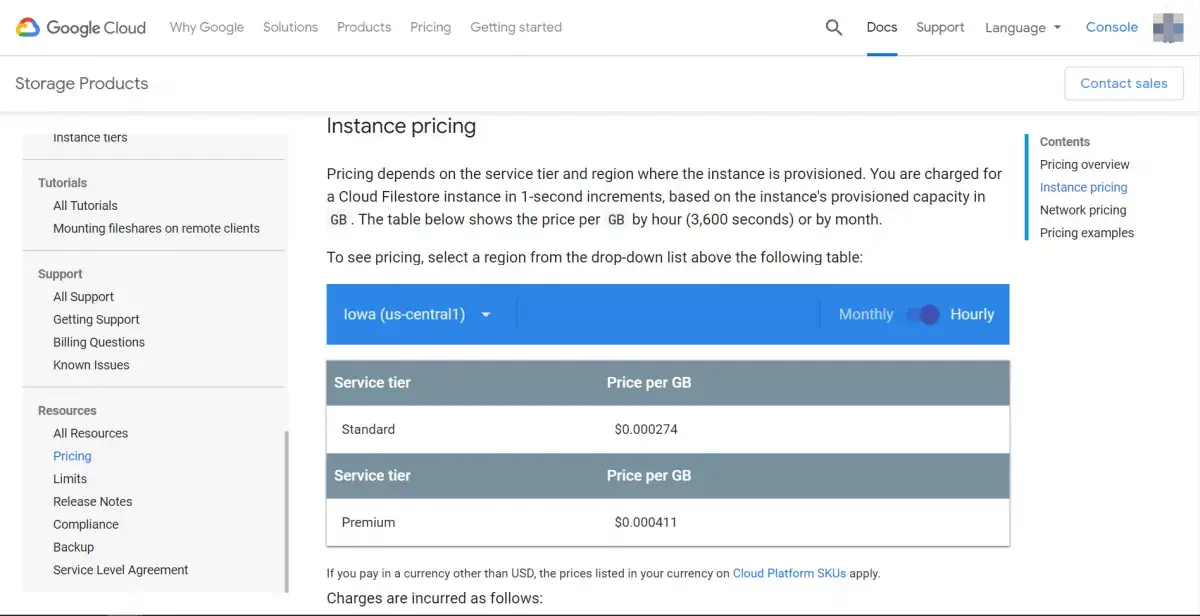This screenshot has height=616, width=1200.
Task: Open the Iowa (us-central1) region dropdown
Action: [417, 314]
